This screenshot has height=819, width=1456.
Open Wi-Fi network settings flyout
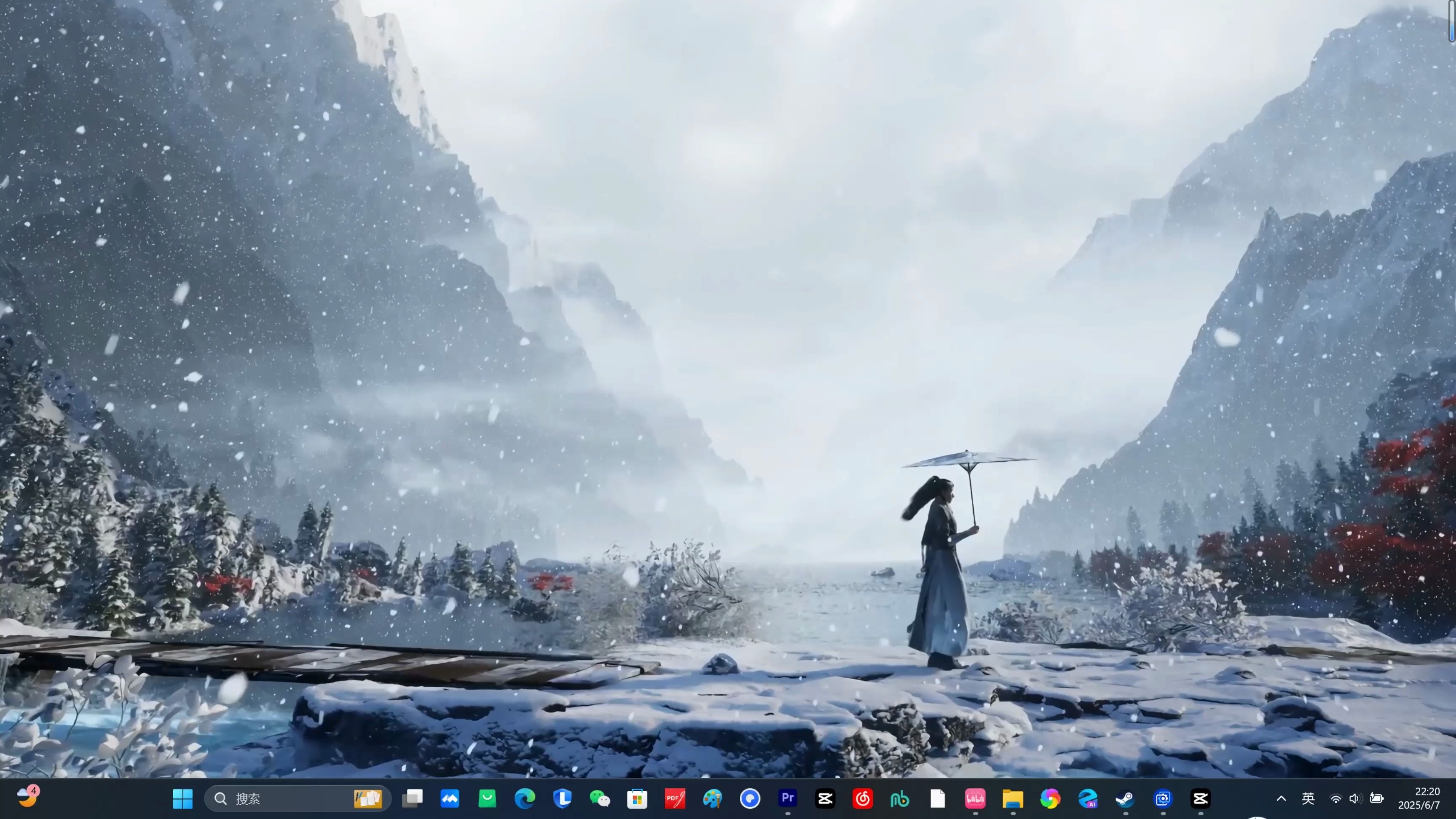[x=1336, y=799]
